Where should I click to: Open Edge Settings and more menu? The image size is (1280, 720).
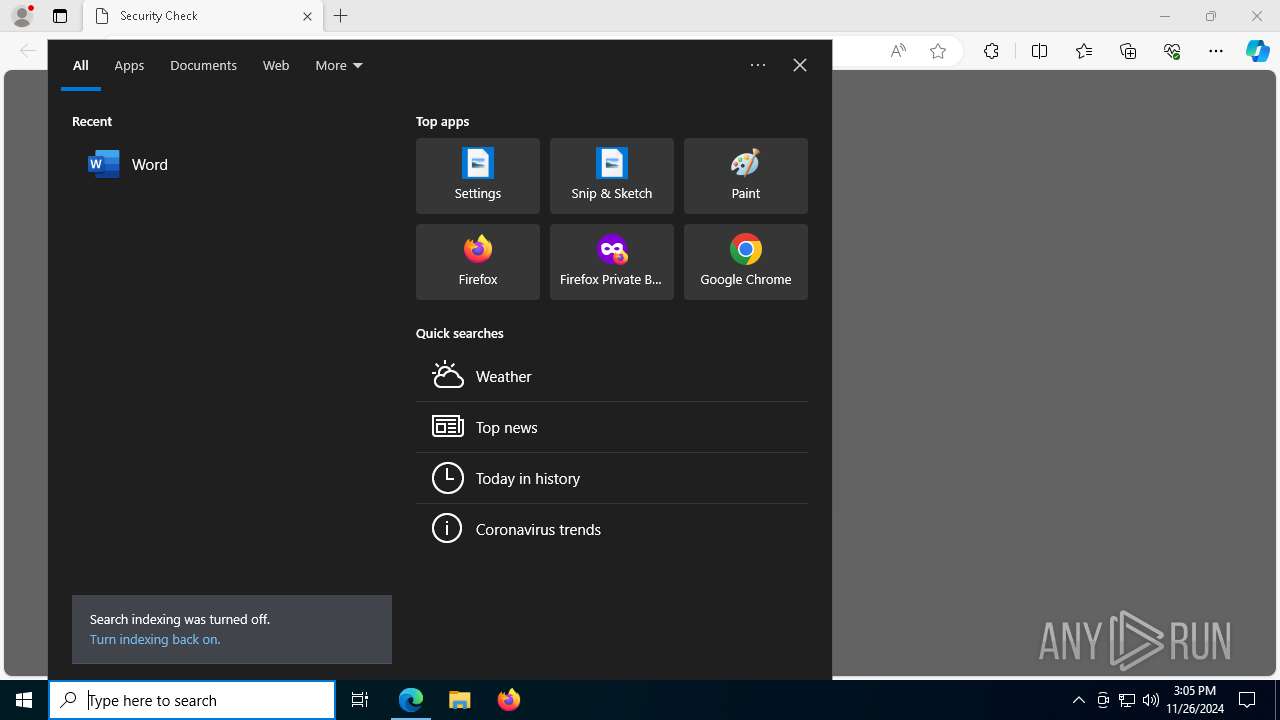pyautogui.click(x=1216, y=51)
